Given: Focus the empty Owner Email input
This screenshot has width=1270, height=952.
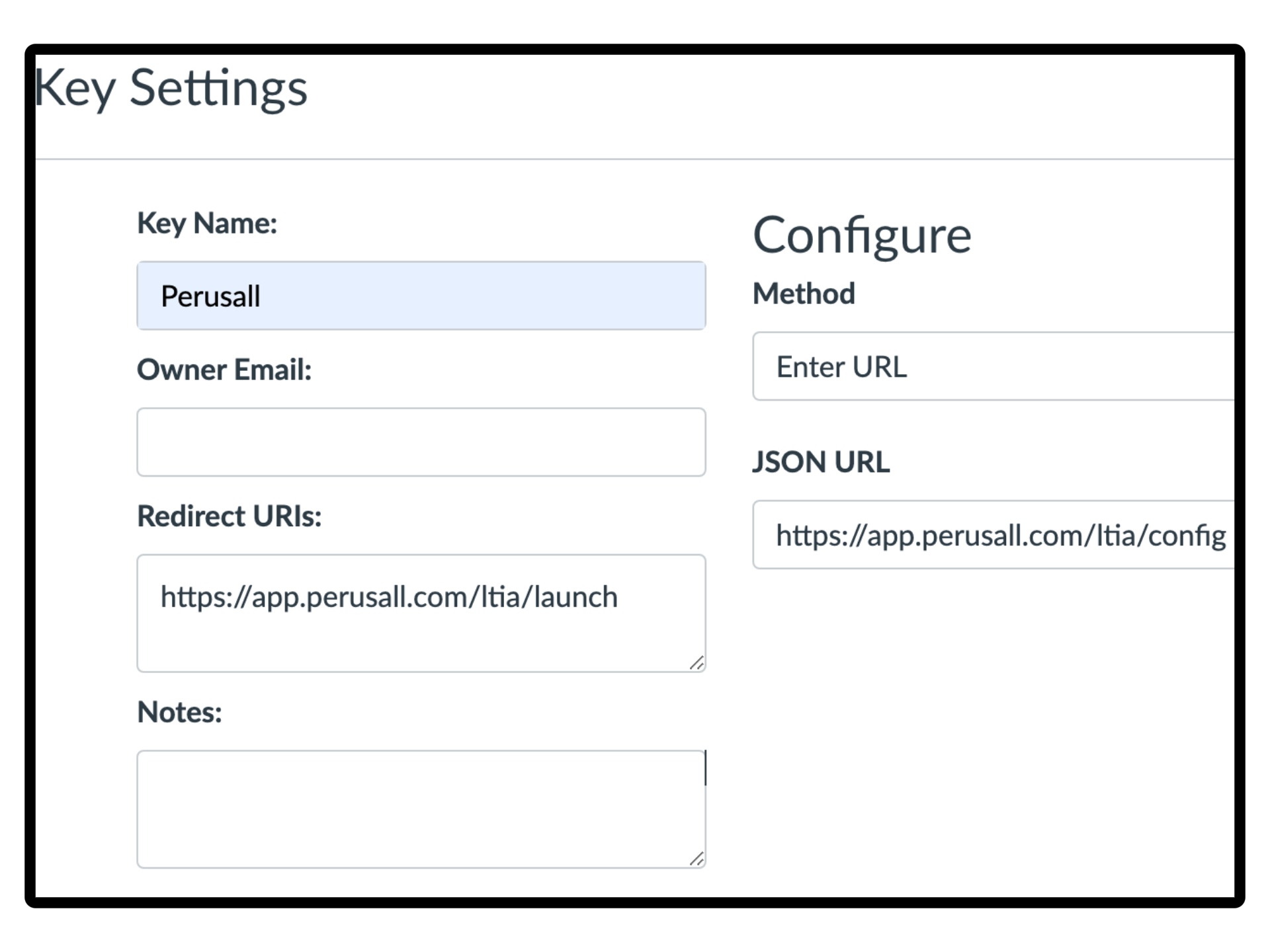Looking at the screenshot, I should tap(421, 442).
